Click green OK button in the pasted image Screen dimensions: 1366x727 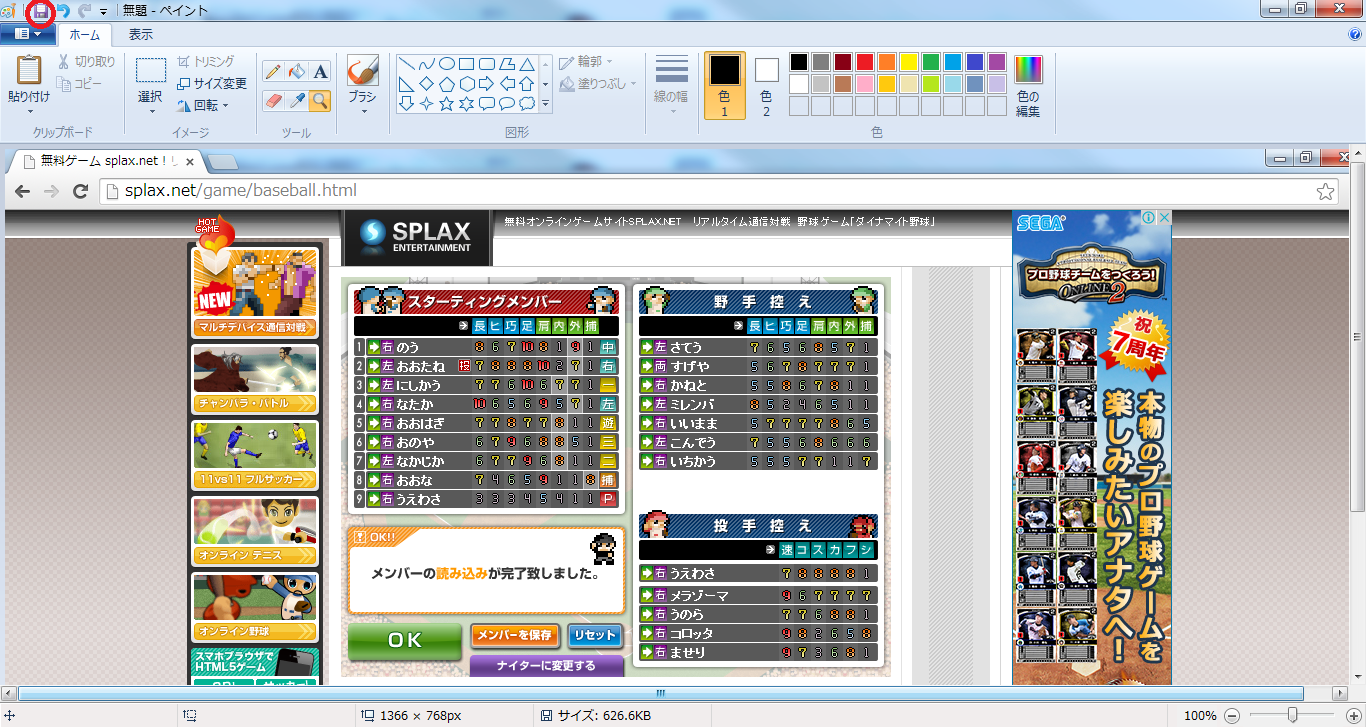[x=404, y=641]
